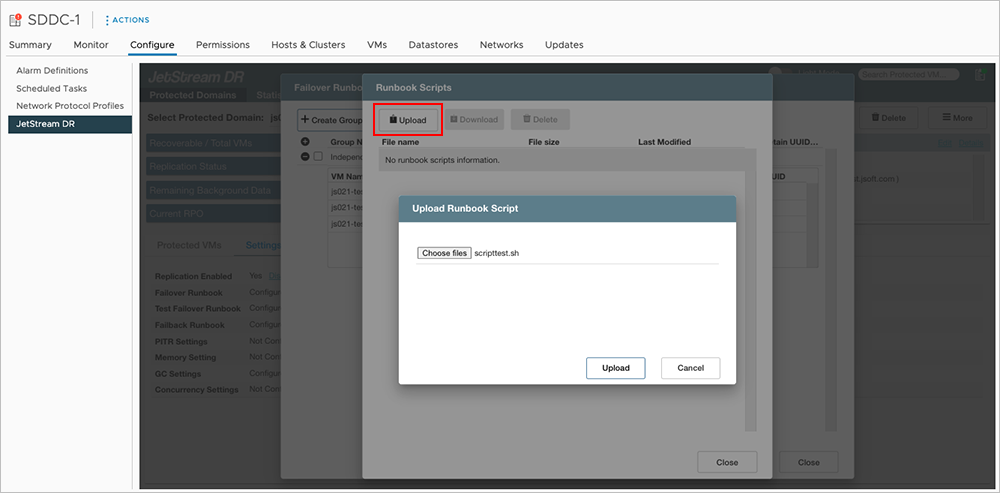Open Scheduled Tasks in the sidebar
Viewport: 1000px width, 493px height.
click(x=52, y=89)
